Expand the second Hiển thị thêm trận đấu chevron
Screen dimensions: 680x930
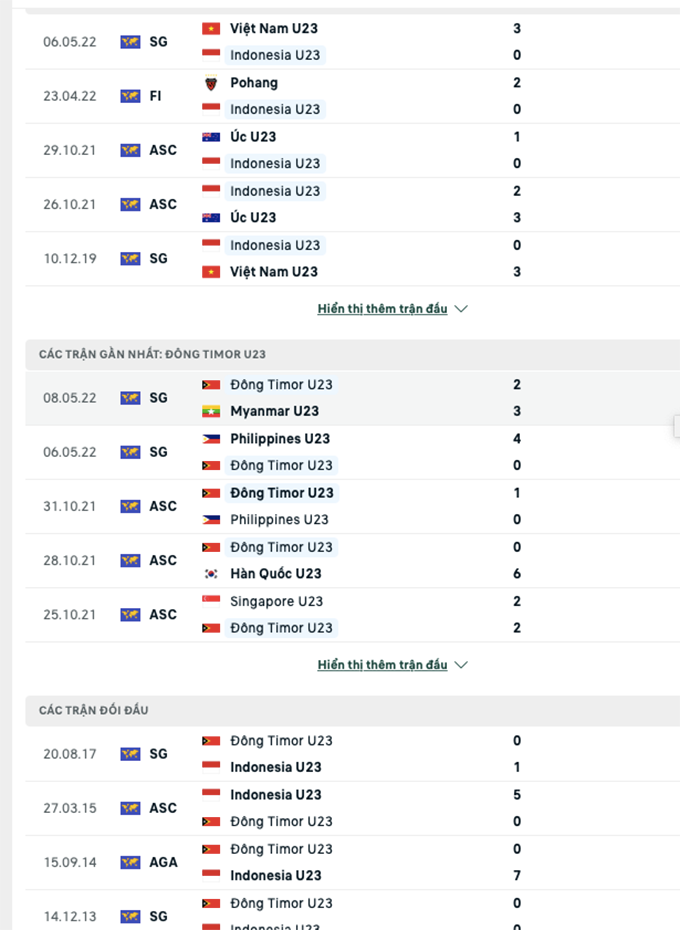pos(461,664)
